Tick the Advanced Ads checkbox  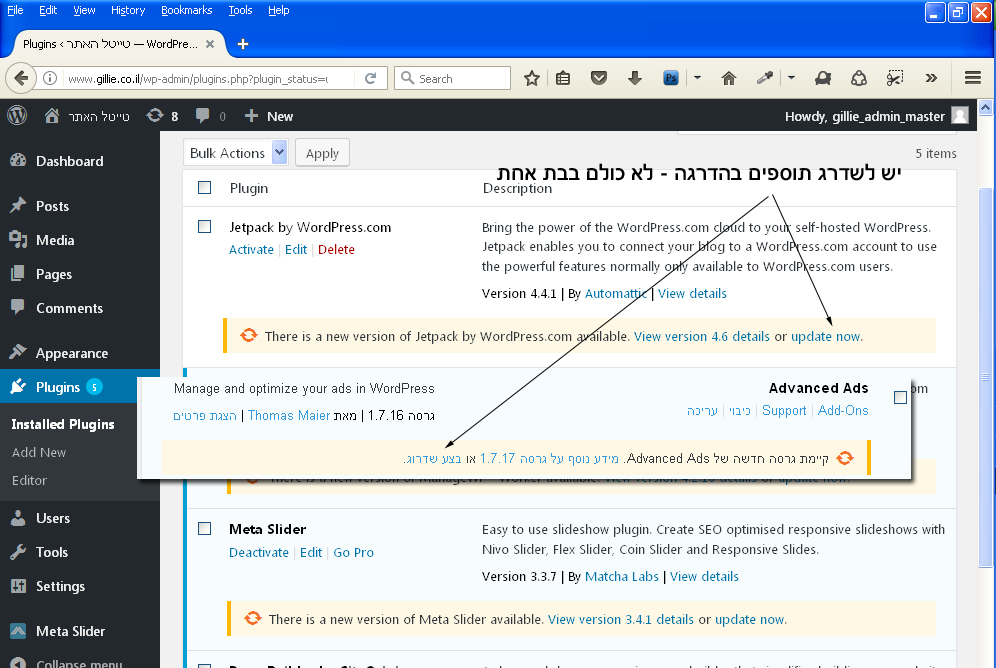tap(900, 397)
